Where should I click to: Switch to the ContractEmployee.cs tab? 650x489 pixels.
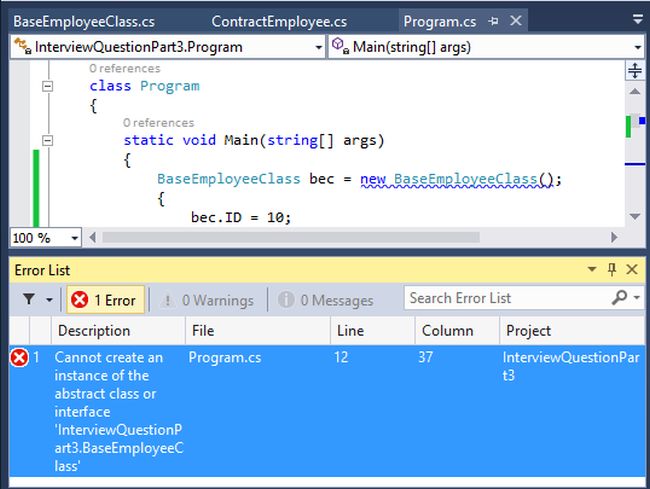point(279,21)
